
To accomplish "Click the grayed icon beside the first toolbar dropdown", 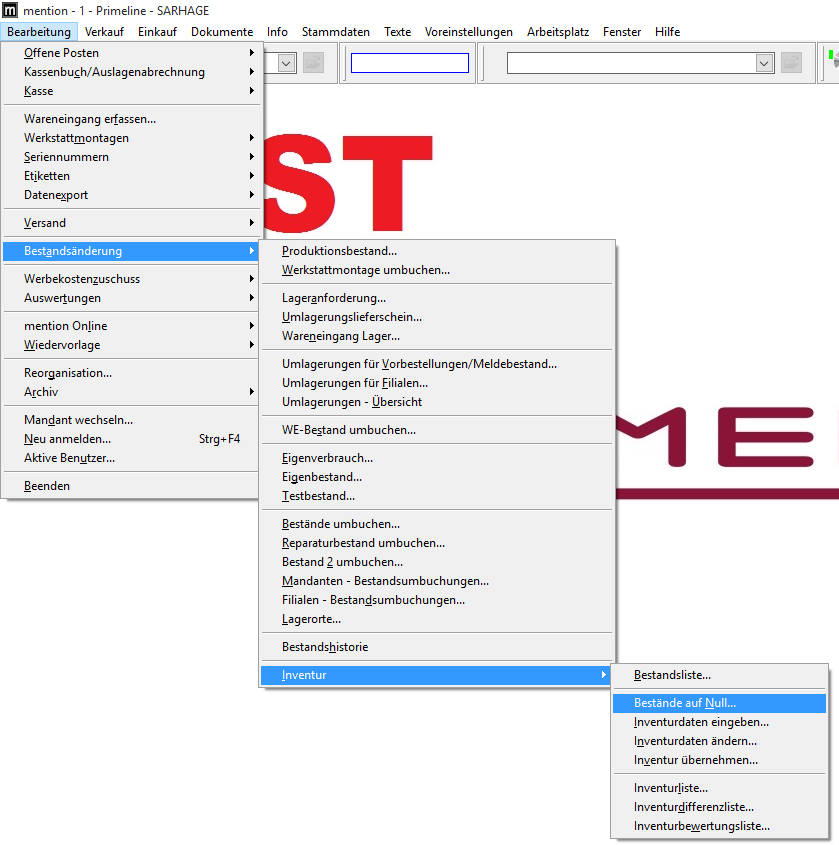I will [x=313, y=62].
